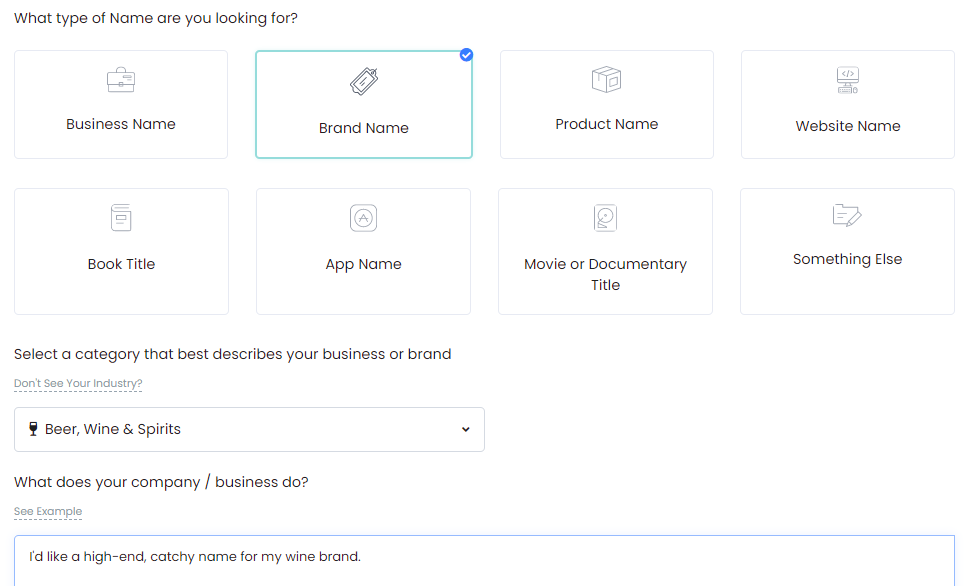Image resolution: width=973 pixels, height=586 pixels.
Task: Click the See Example link
Action: (x=48, y=512)
